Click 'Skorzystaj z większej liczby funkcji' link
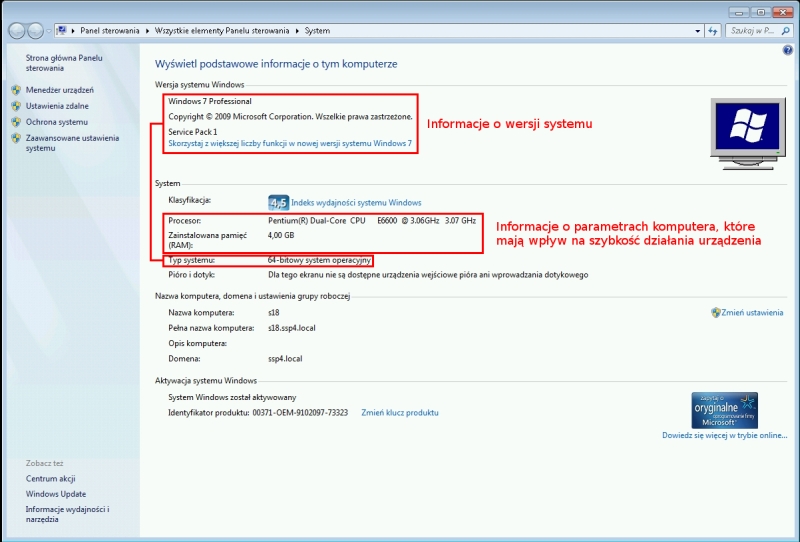Screen dimensions: 800x542 [290, 143]
